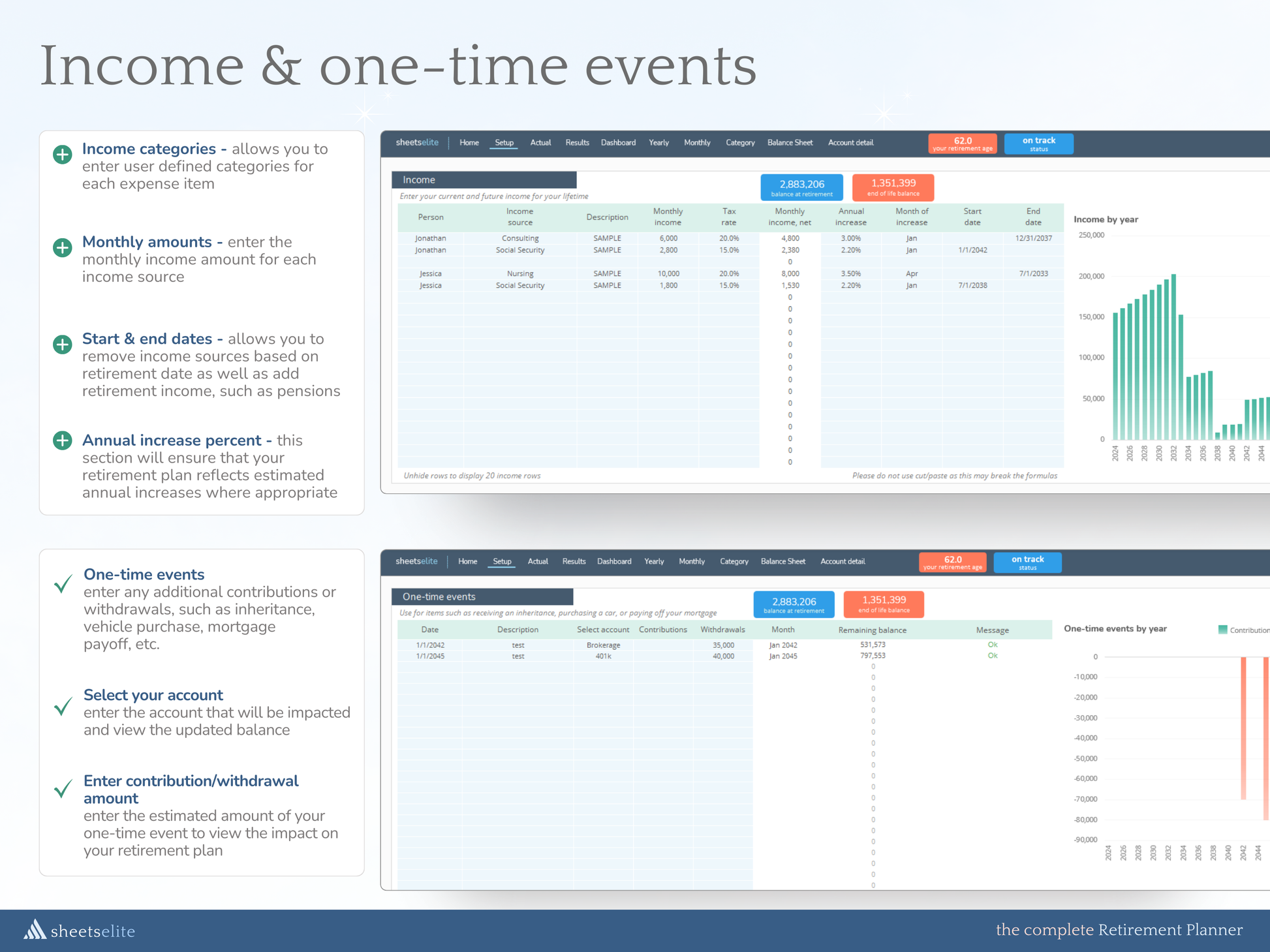Open the Actual tab in the Income sheet
The width and height of the screenshot is (1270, 952).
tap(540, 142)
